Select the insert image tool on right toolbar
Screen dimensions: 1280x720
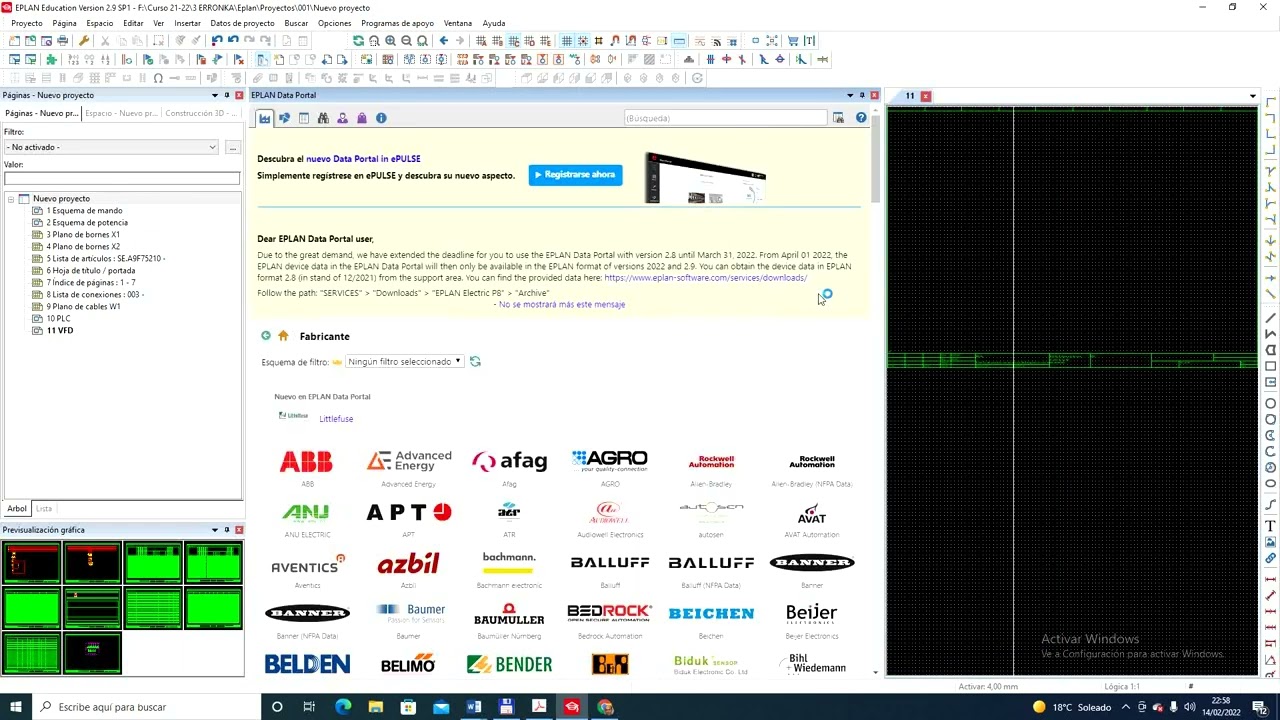tap(1271, 542)
